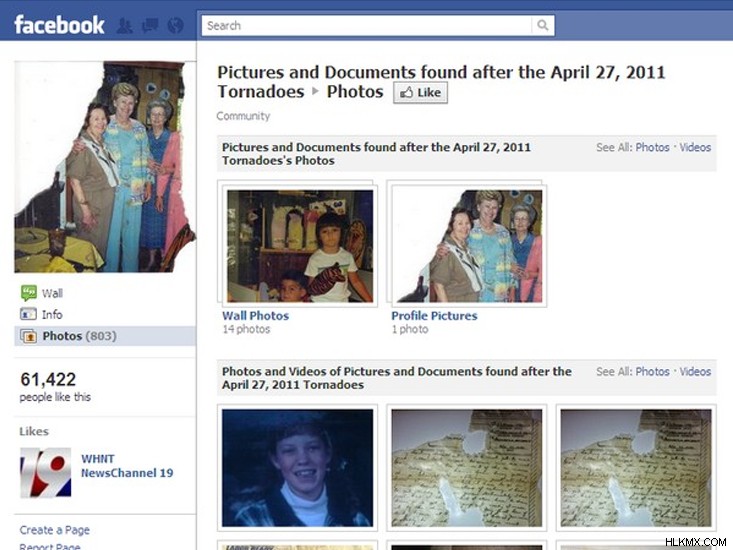Screen dimensions: 733x550
Task: Click the Facebook logo
Action: pyautogui.click(x=59, y=25)
